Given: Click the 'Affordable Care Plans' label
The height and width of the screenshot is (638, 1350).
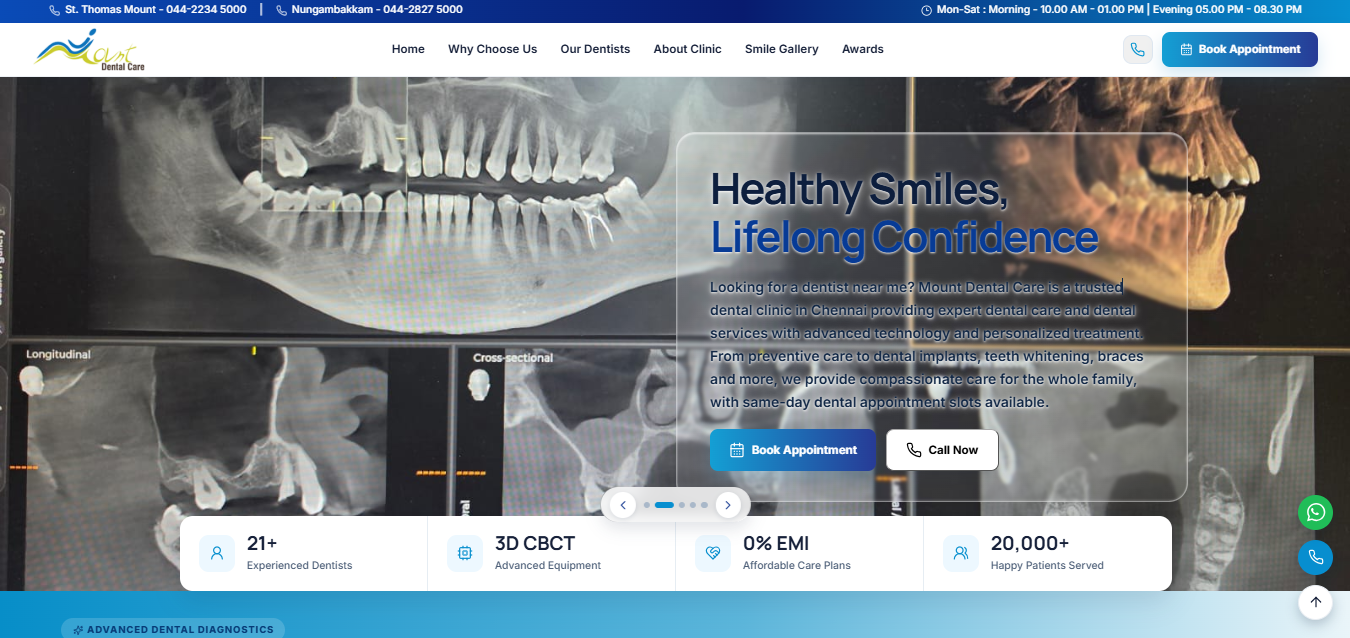Looking at the screenshot, I should click(797, 565).
